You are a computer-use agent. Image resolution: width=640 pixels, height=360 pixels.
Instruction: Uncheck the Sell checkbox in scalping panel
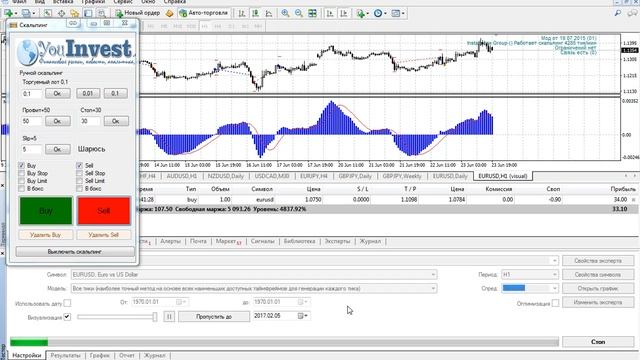pos(79,165)
